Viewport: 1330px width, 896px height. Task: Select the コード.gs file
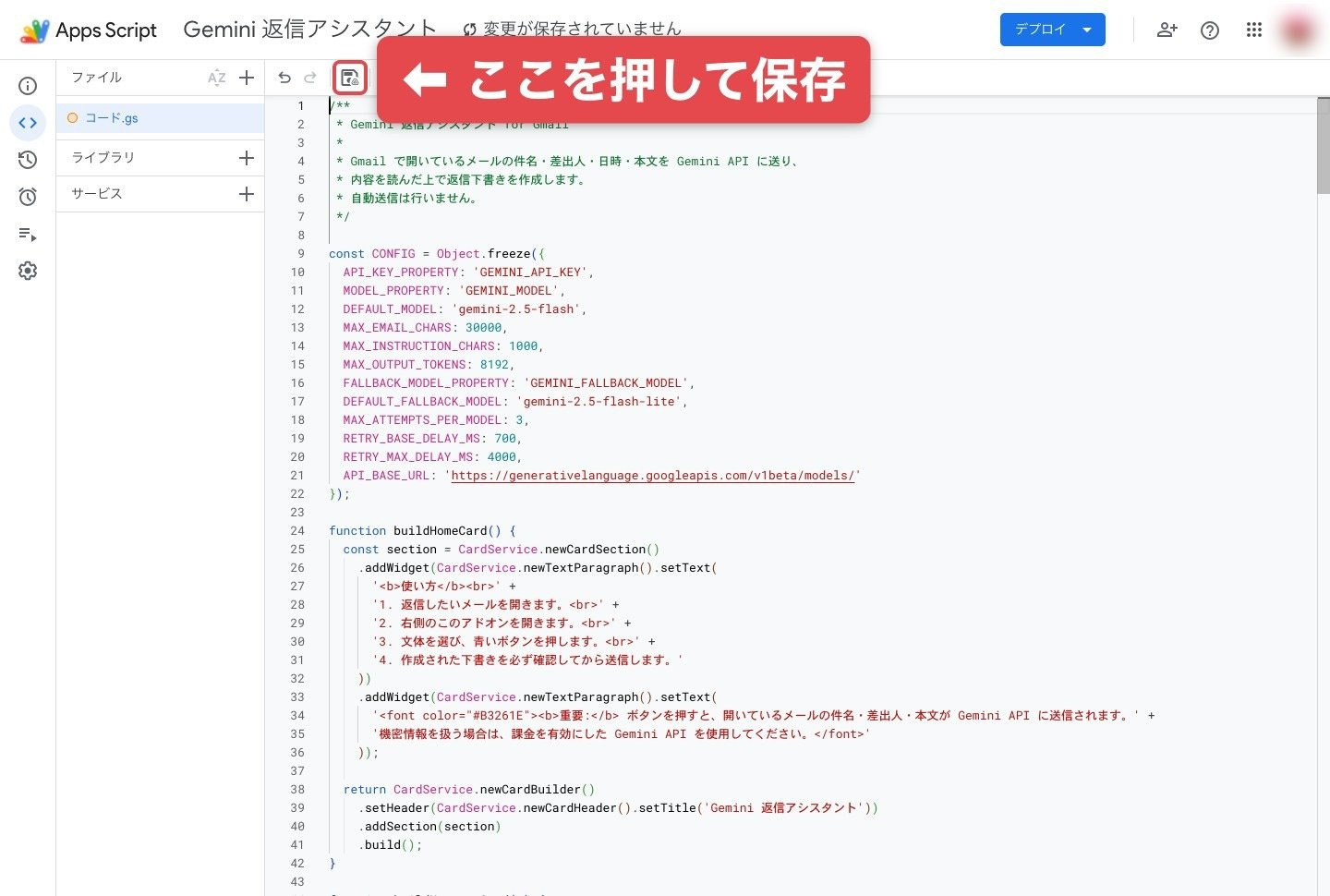[x=161, y=118]
